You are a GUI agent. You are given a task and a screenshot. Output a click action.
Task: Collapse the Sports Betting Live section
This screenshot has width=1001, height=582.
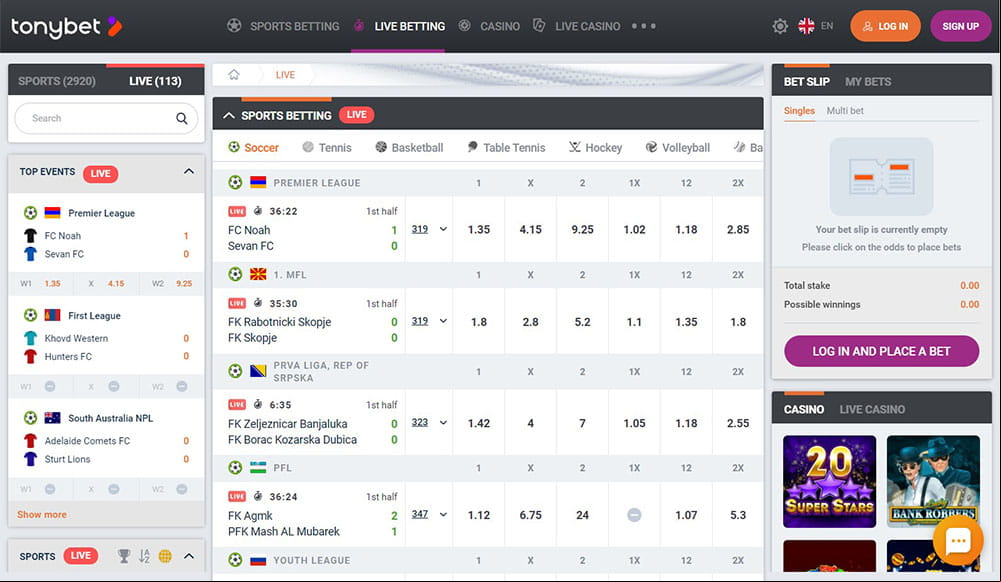pos(229,116)
